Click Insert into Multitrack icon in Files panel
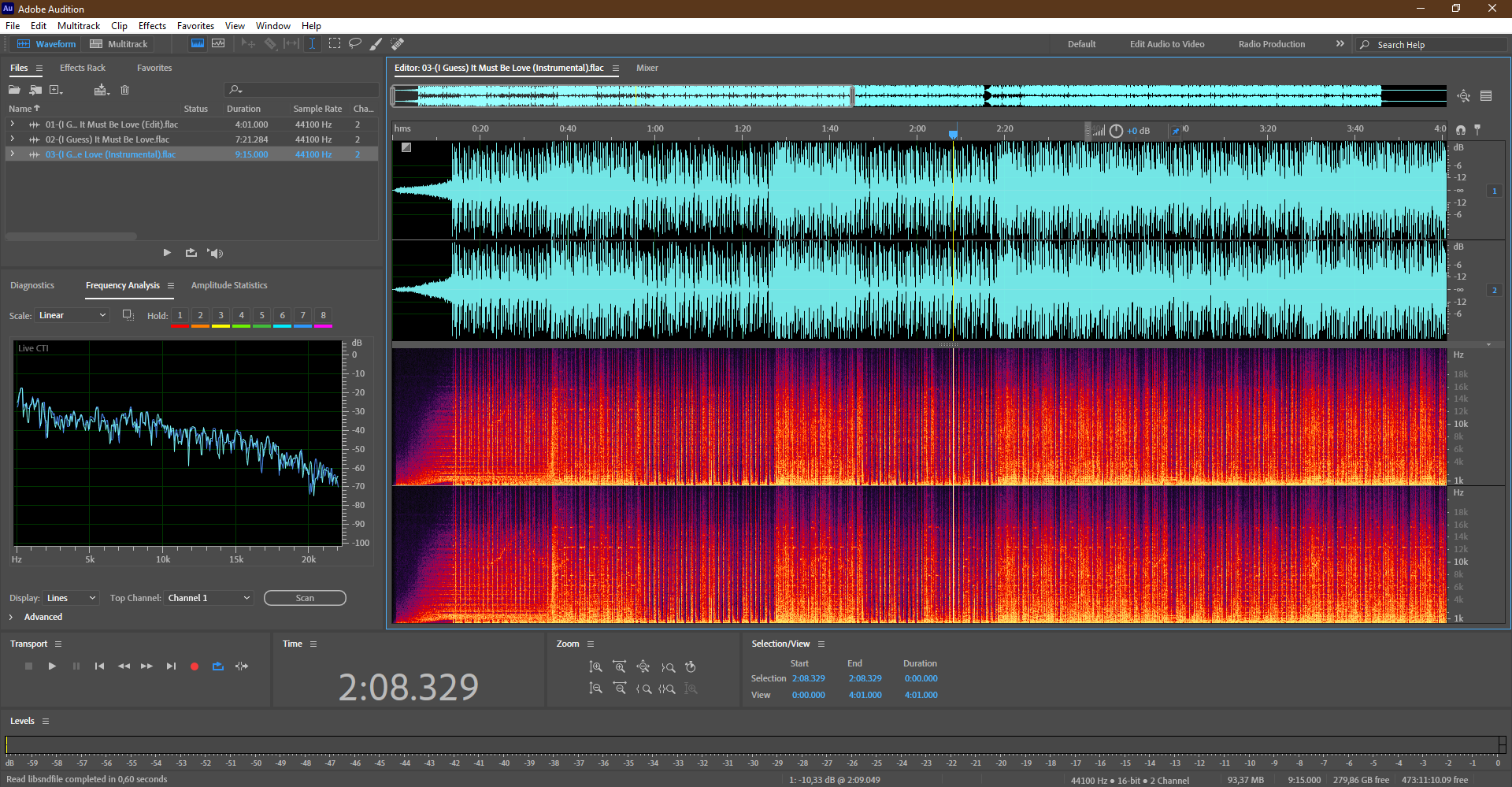The height and width of the screenshot is (787, 1512). [x=102, y=90]
